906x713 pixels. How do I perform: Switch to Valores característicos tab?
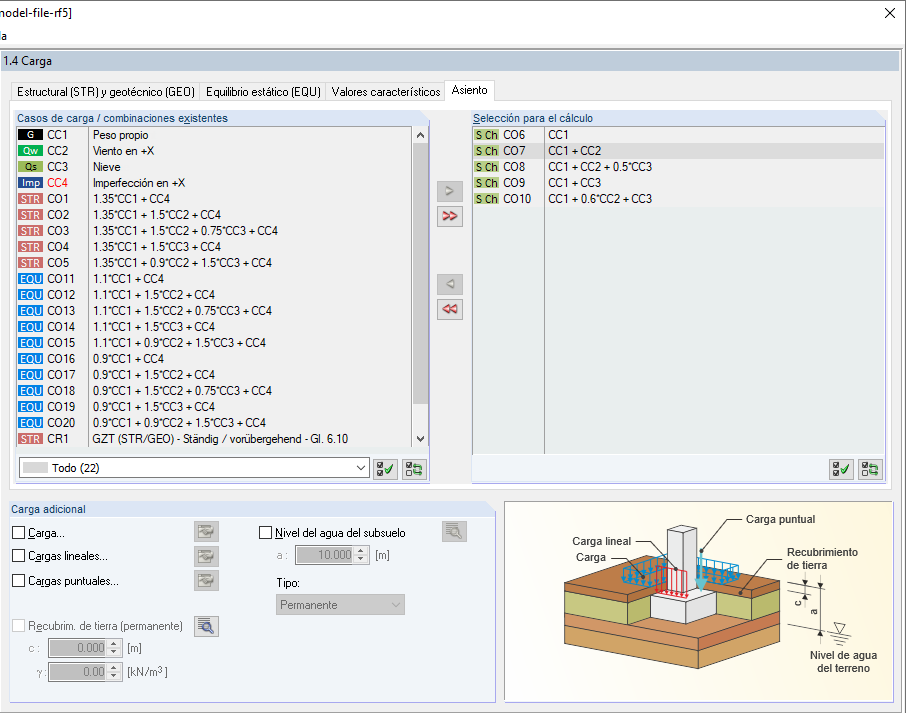pos(385,92)
